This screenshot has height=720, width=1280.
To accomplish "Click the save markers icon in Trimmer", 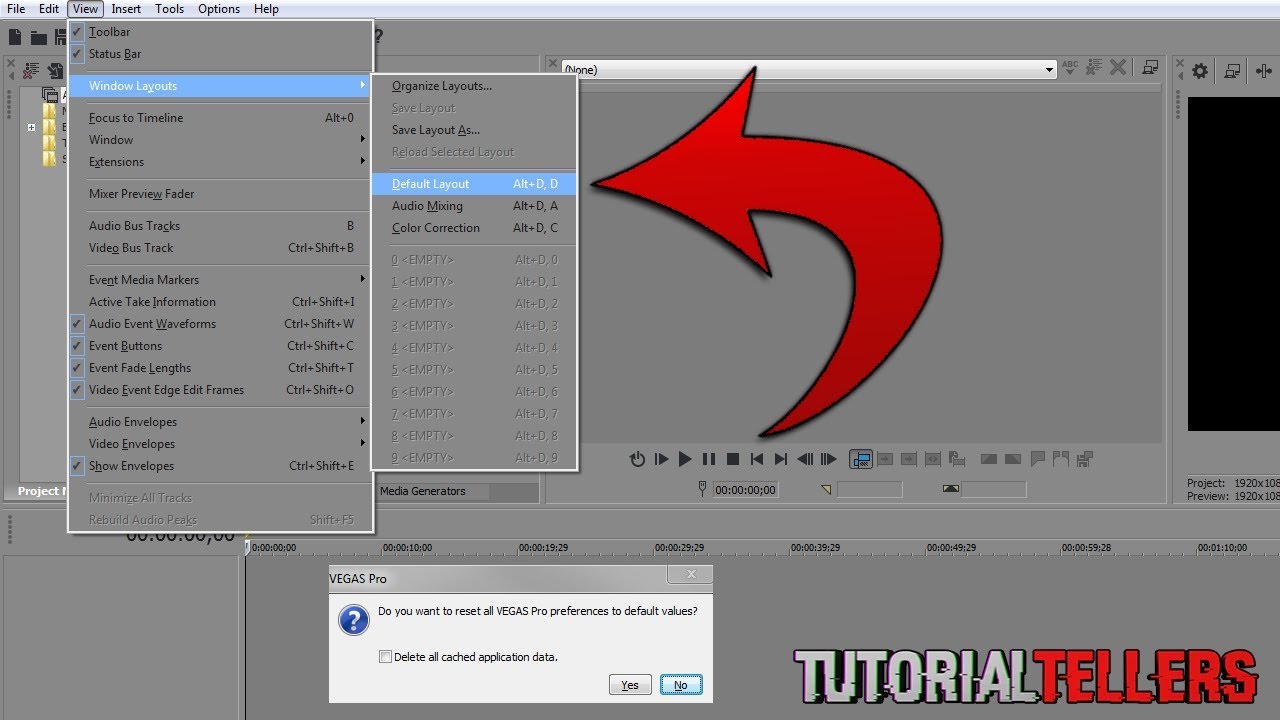I will click(x=1085, y=459).
